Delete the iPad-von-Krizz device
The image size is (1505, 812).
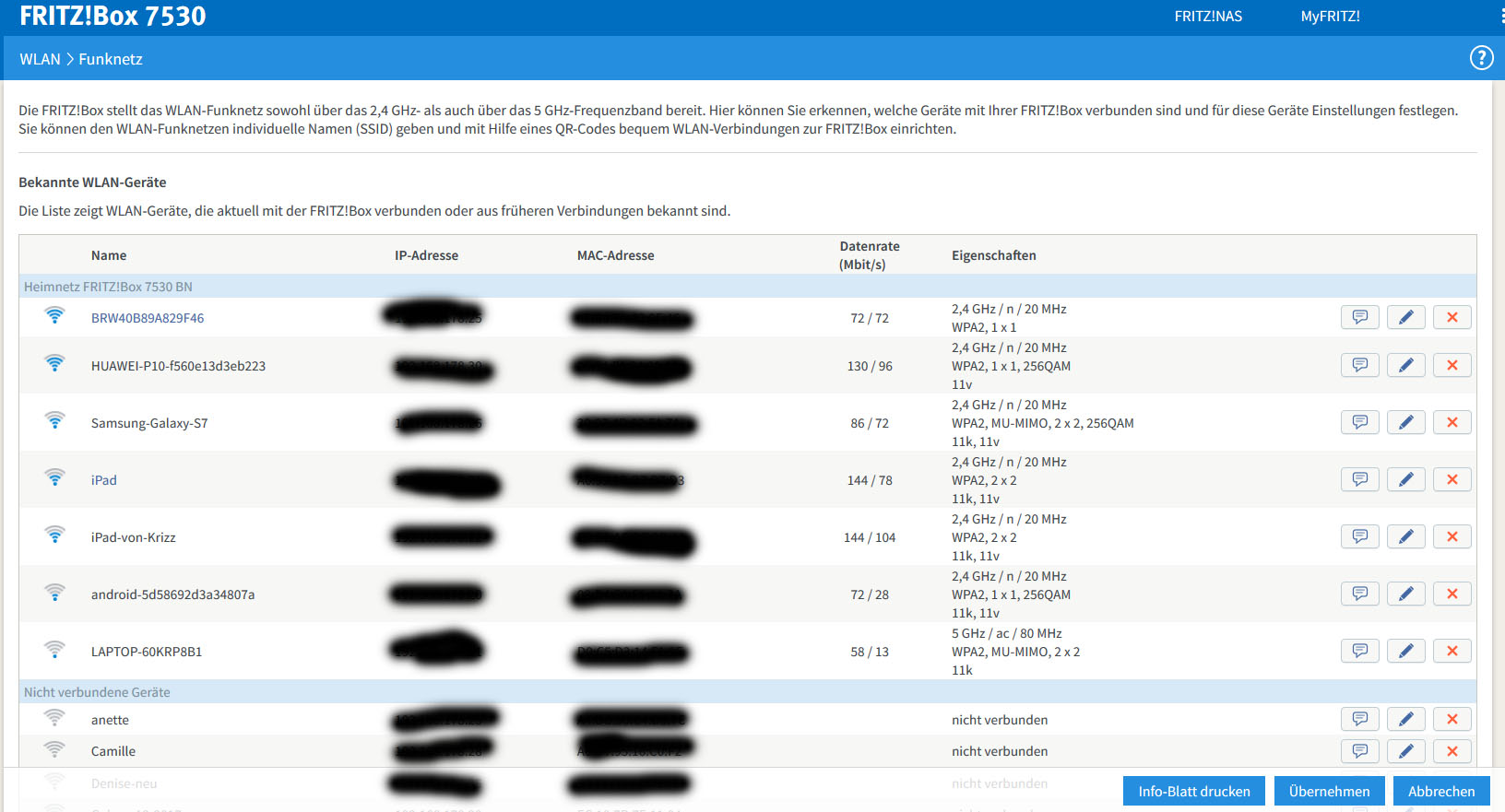(1452, 536)
